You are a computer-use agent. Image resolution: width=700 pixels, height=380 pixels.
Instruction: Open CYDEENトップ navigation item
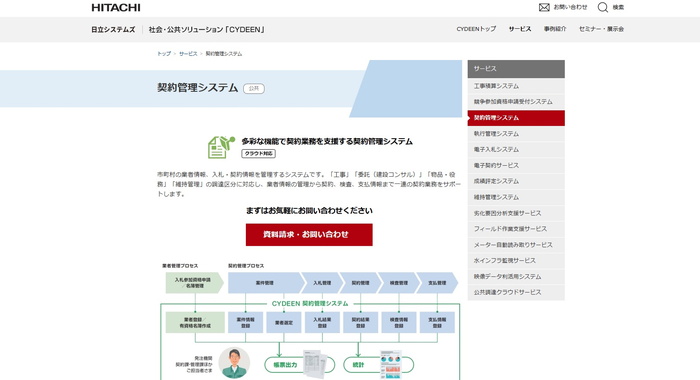(x=476, y=29)
